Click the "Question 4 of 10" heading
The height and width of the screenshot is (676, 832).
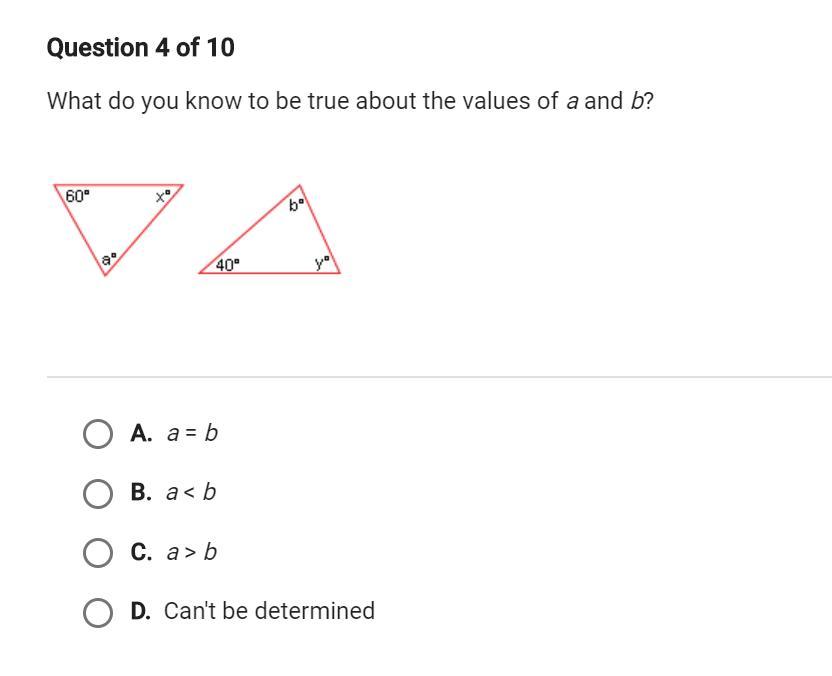141,48
